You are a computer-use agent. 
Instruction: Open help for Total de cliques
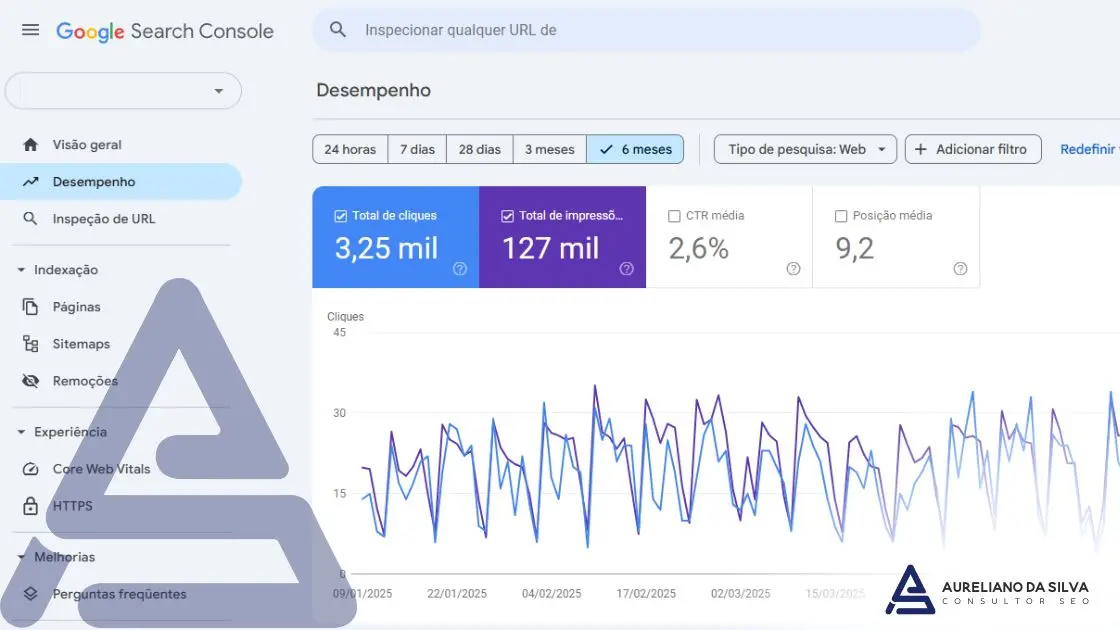click(460, 269)
